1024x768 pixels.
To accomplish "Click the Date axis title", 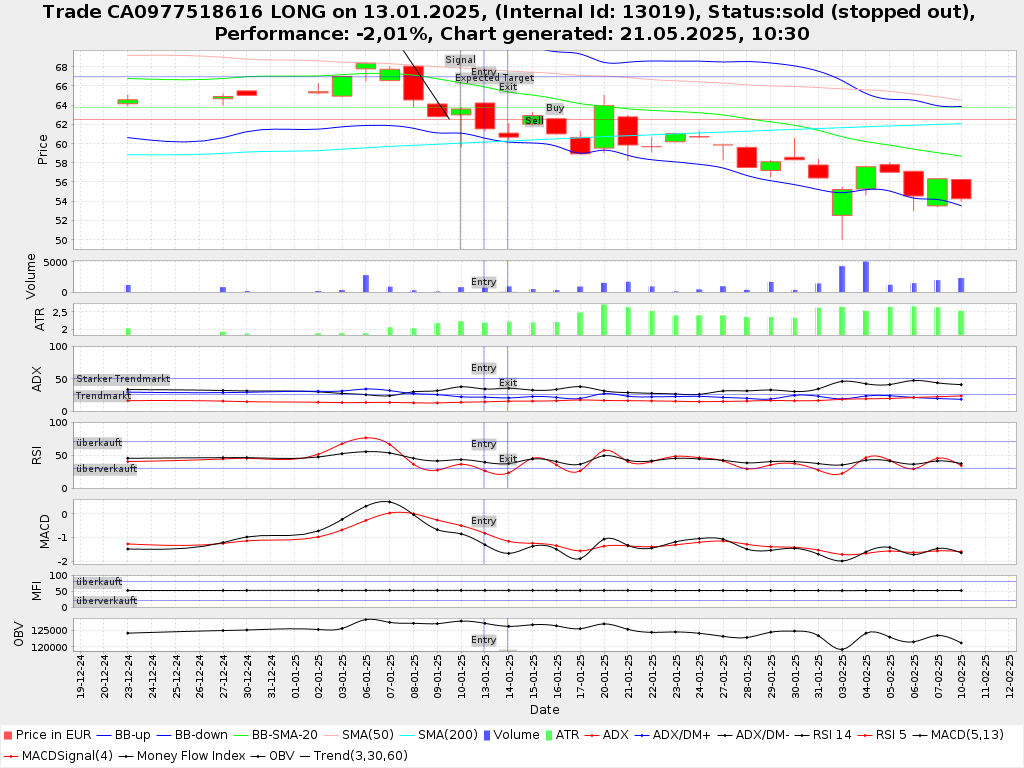I will (x=544, y=710).
